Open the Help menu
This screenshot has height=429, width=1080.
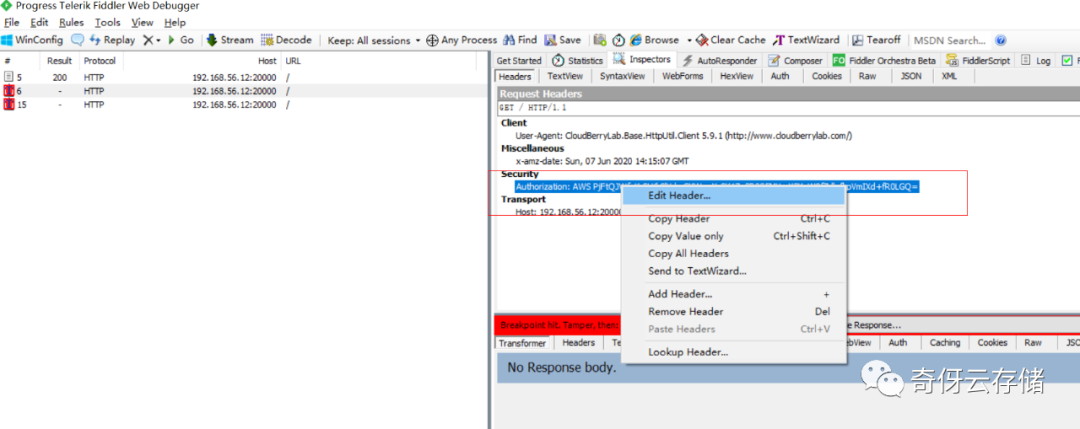coord(175,22)
